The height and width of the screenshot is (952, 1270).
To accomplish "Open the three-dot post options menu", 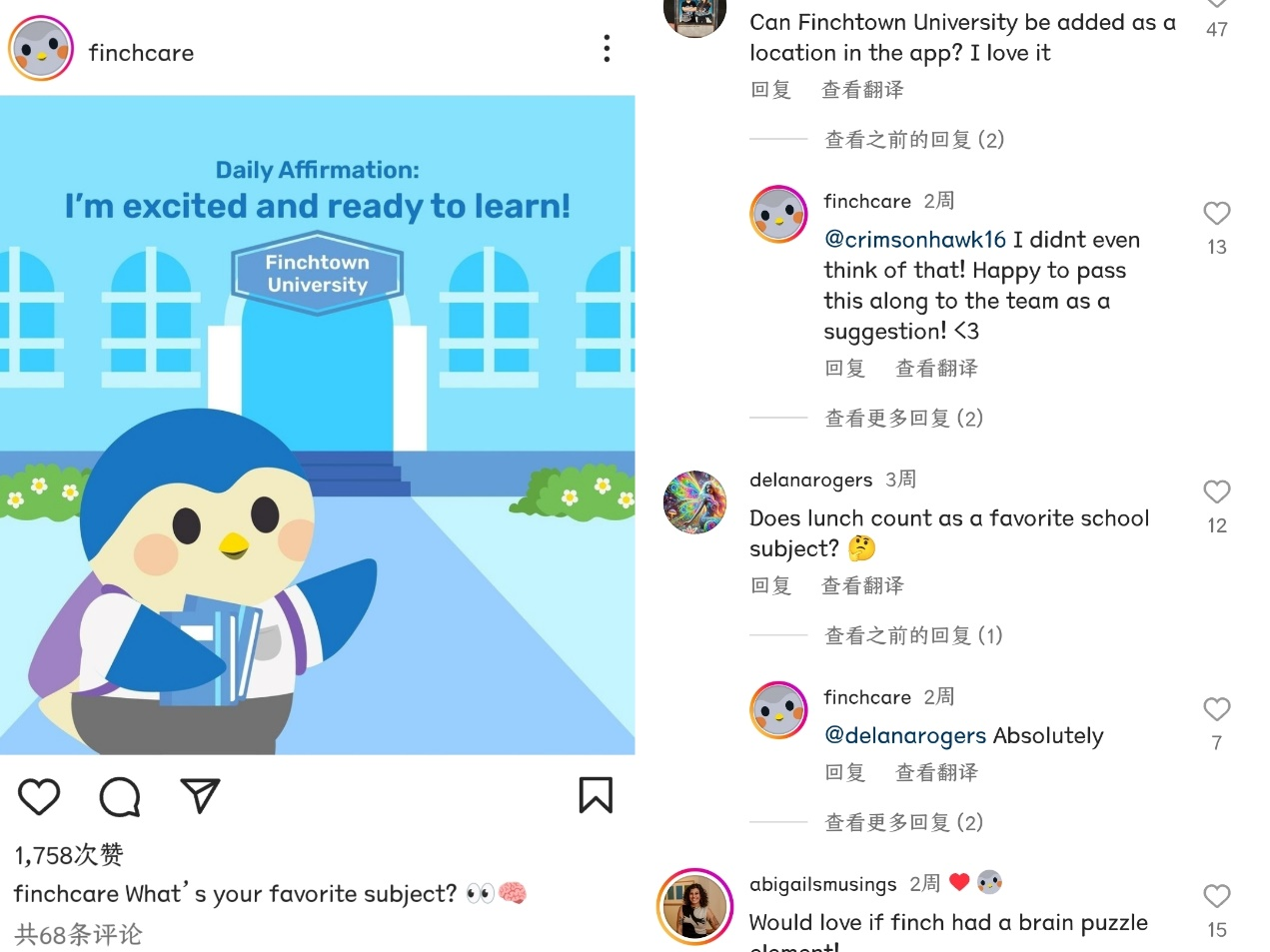I will point(607,49).
